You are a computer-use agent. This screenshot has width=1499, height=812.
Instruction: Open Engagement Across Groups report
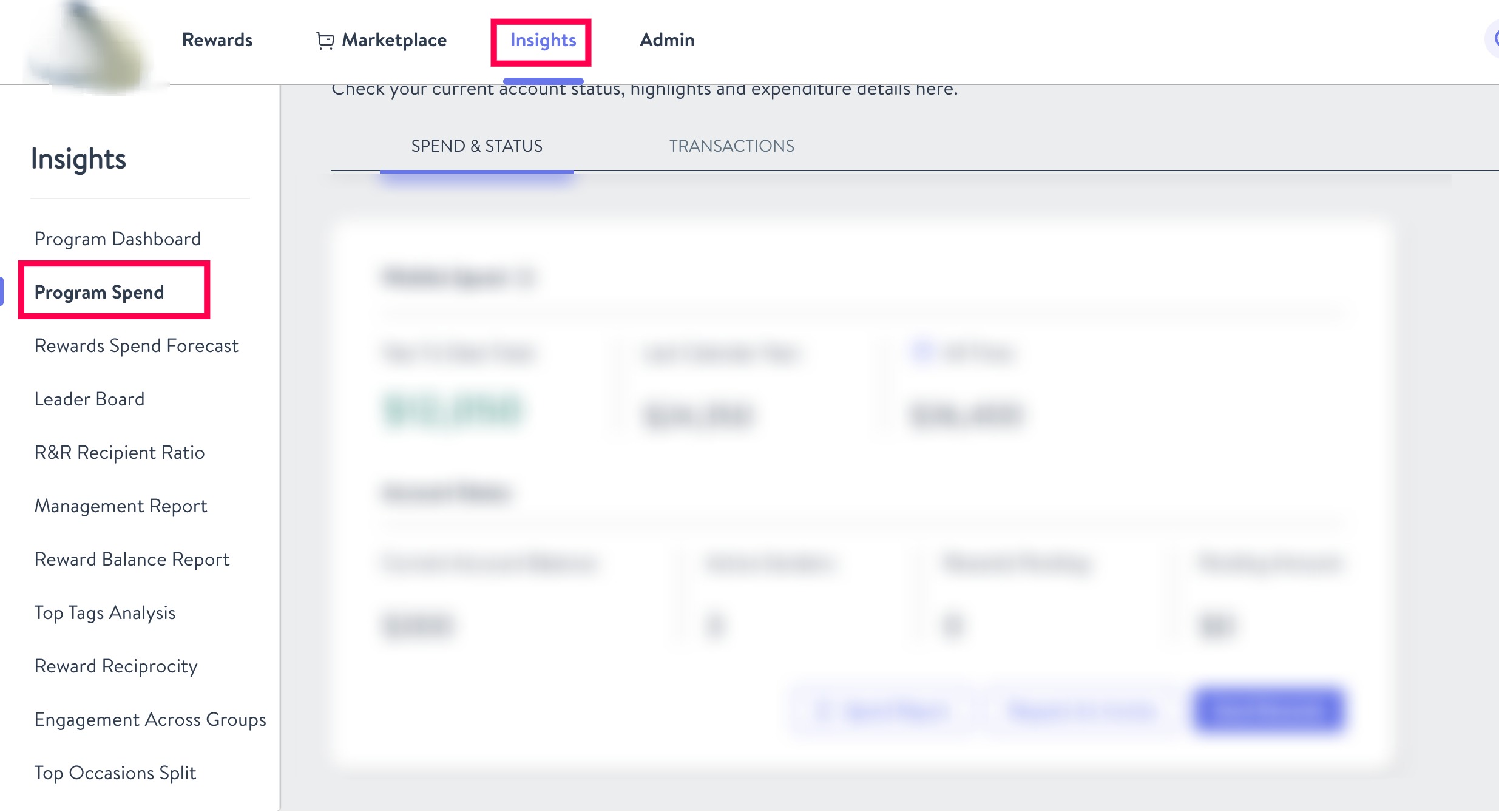click(150, 720)
